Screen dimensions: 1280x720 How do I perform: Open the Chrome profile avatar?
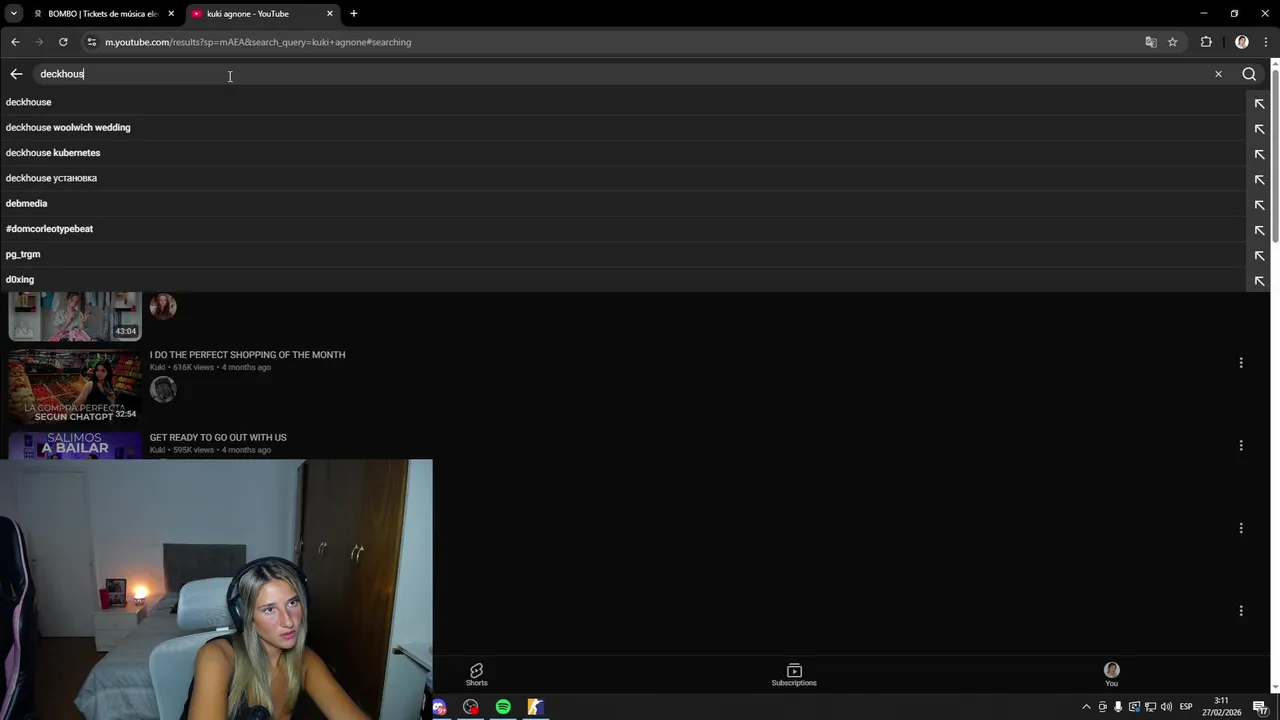(1242, 42)
